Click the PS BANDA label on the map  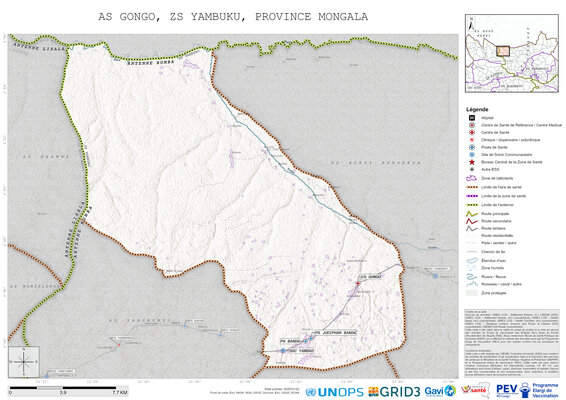tap(290, 341)
